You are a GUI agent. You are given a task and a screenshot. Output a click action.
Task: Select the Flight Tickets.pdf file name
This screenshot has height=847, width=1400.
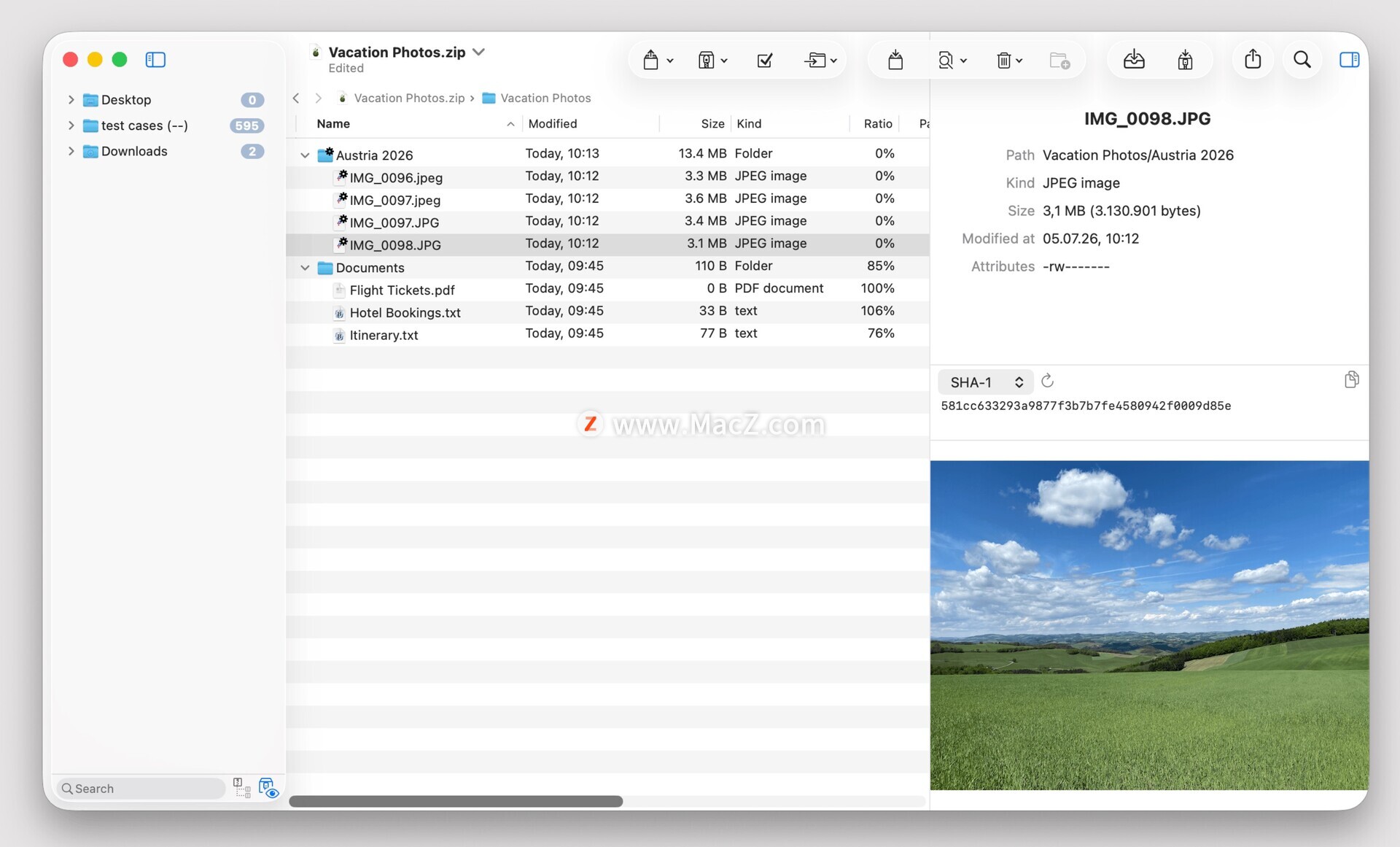402,290
